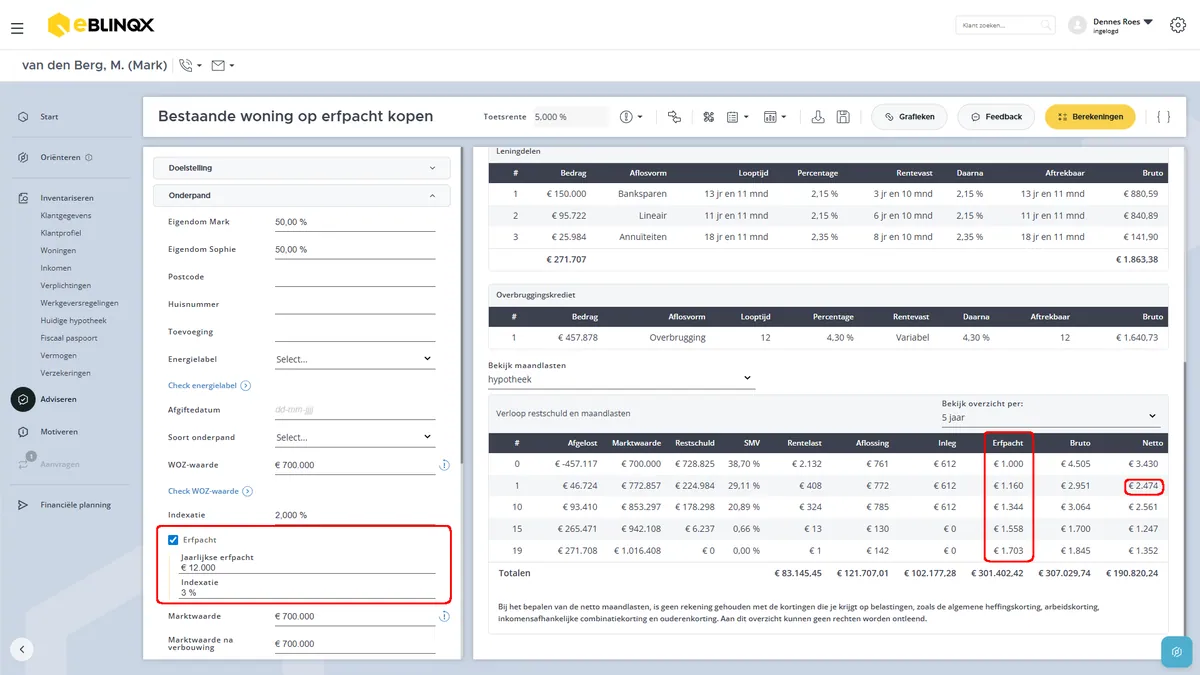Collapse the Onderpand section

pos(302,196)
